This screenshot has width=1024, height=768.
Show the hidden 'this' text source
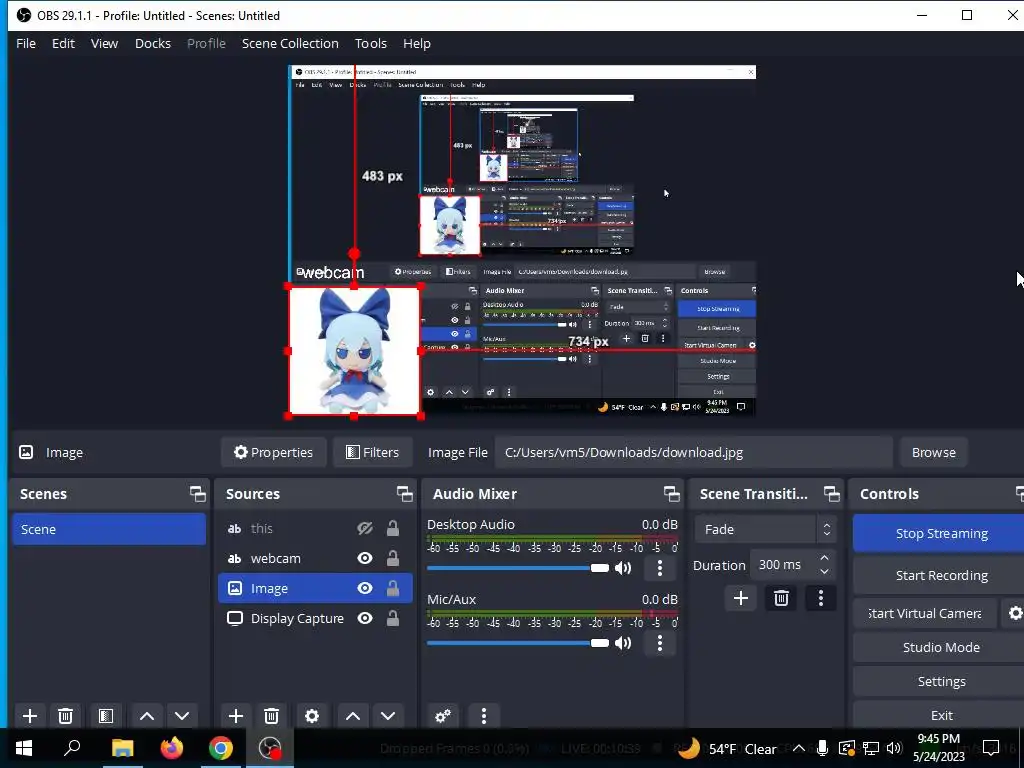click(365, 528)
